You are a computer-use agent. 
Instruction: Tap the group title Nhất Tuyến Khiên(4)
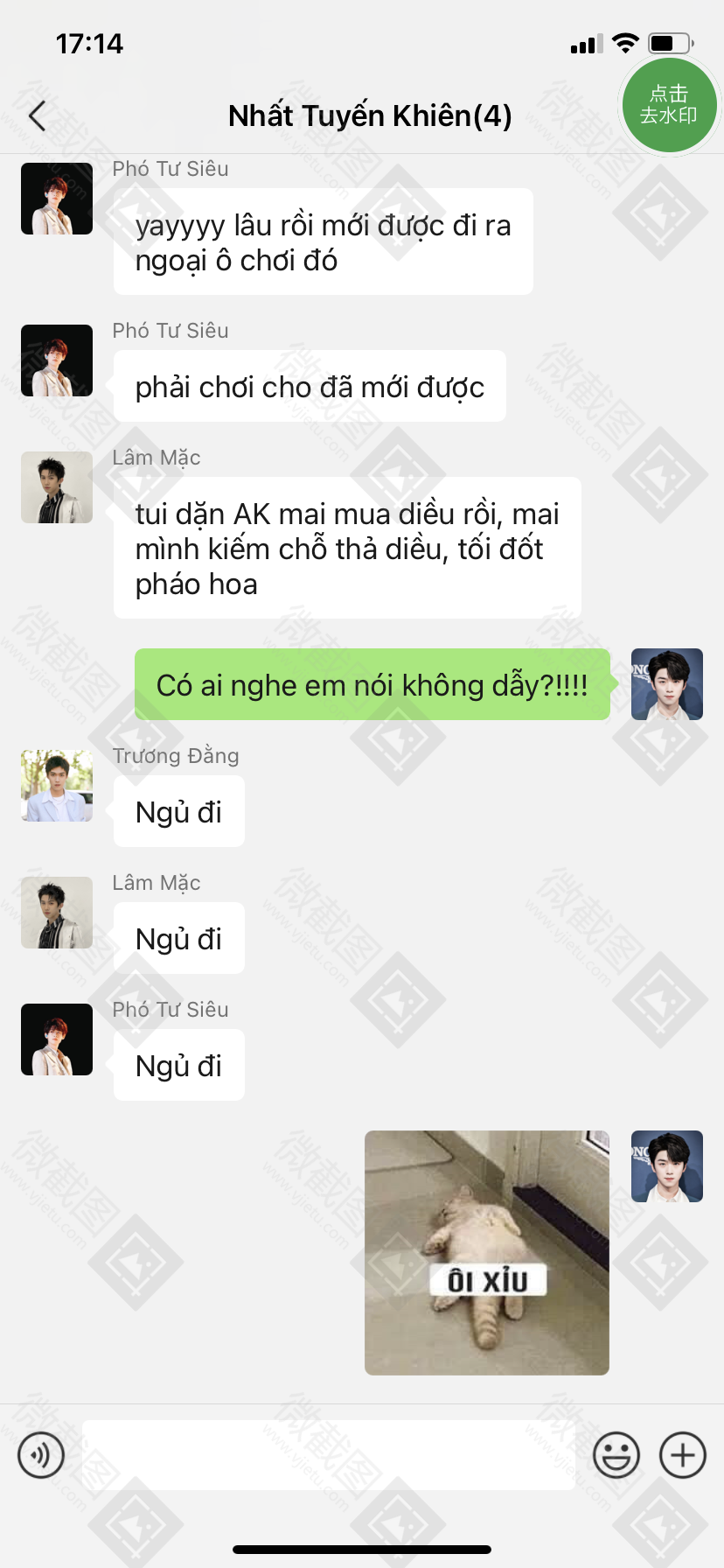(370, 115)
